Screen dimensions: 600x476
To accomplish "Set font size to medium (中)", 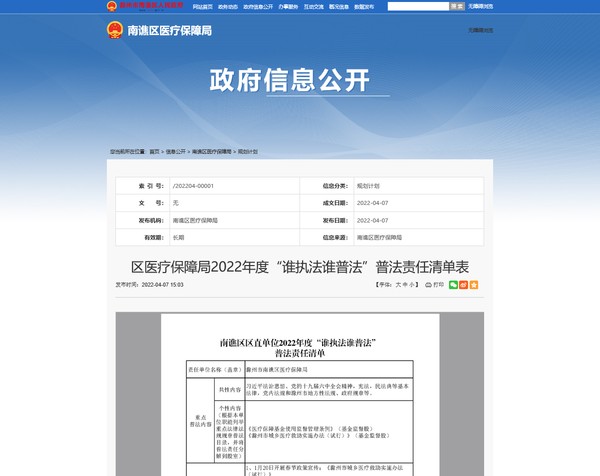I will [x=405, y=285].
